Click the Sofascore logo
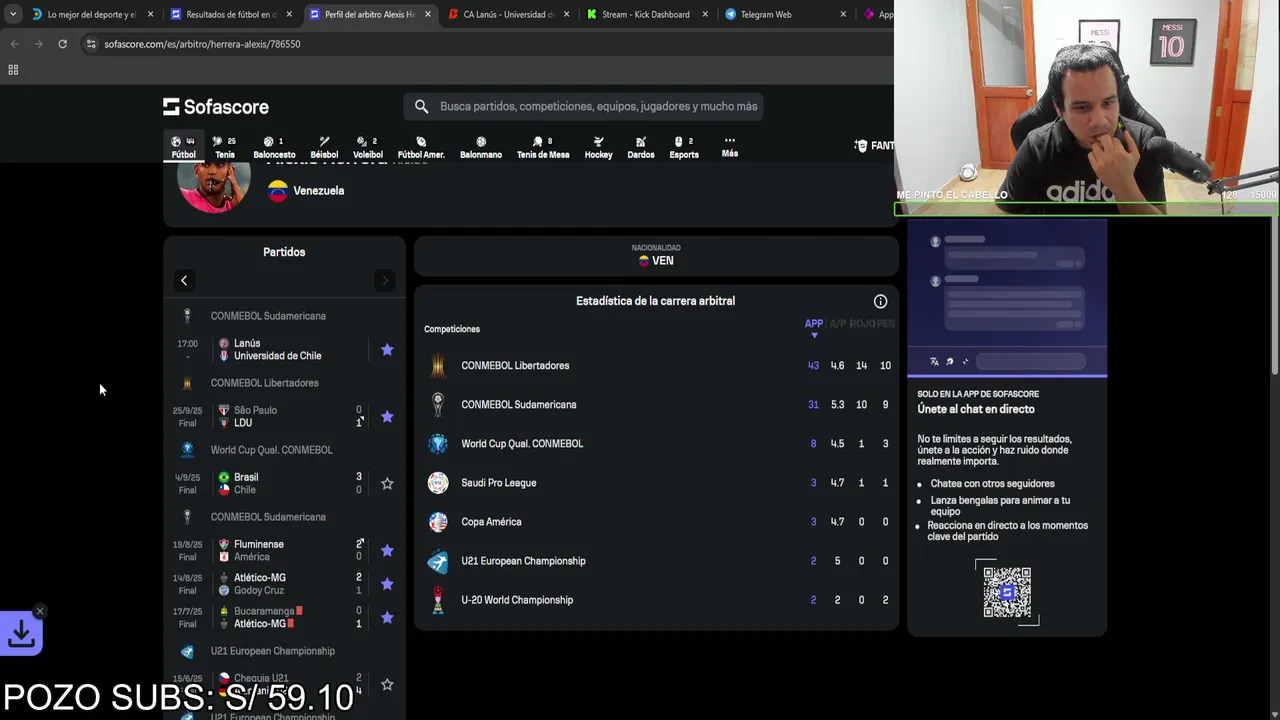Image resolution: width=1280 pixels, height=720 pixels. coord(216,106)
